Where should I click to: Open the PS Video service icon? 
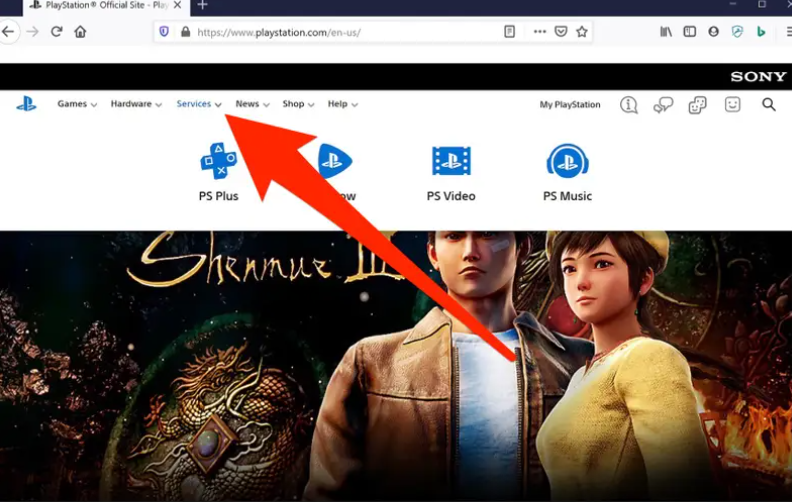point(451,161)
